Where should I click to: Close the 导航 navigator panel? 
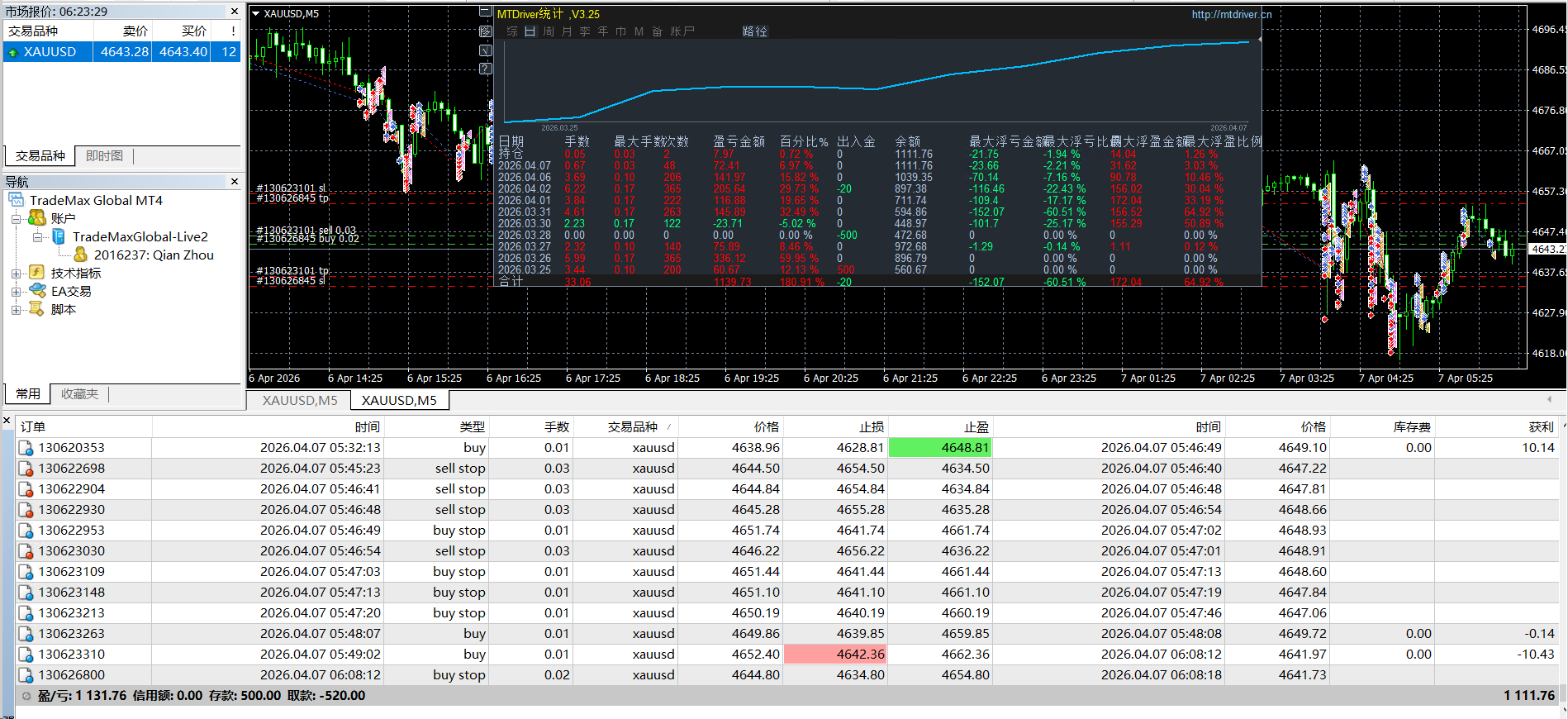235,181
